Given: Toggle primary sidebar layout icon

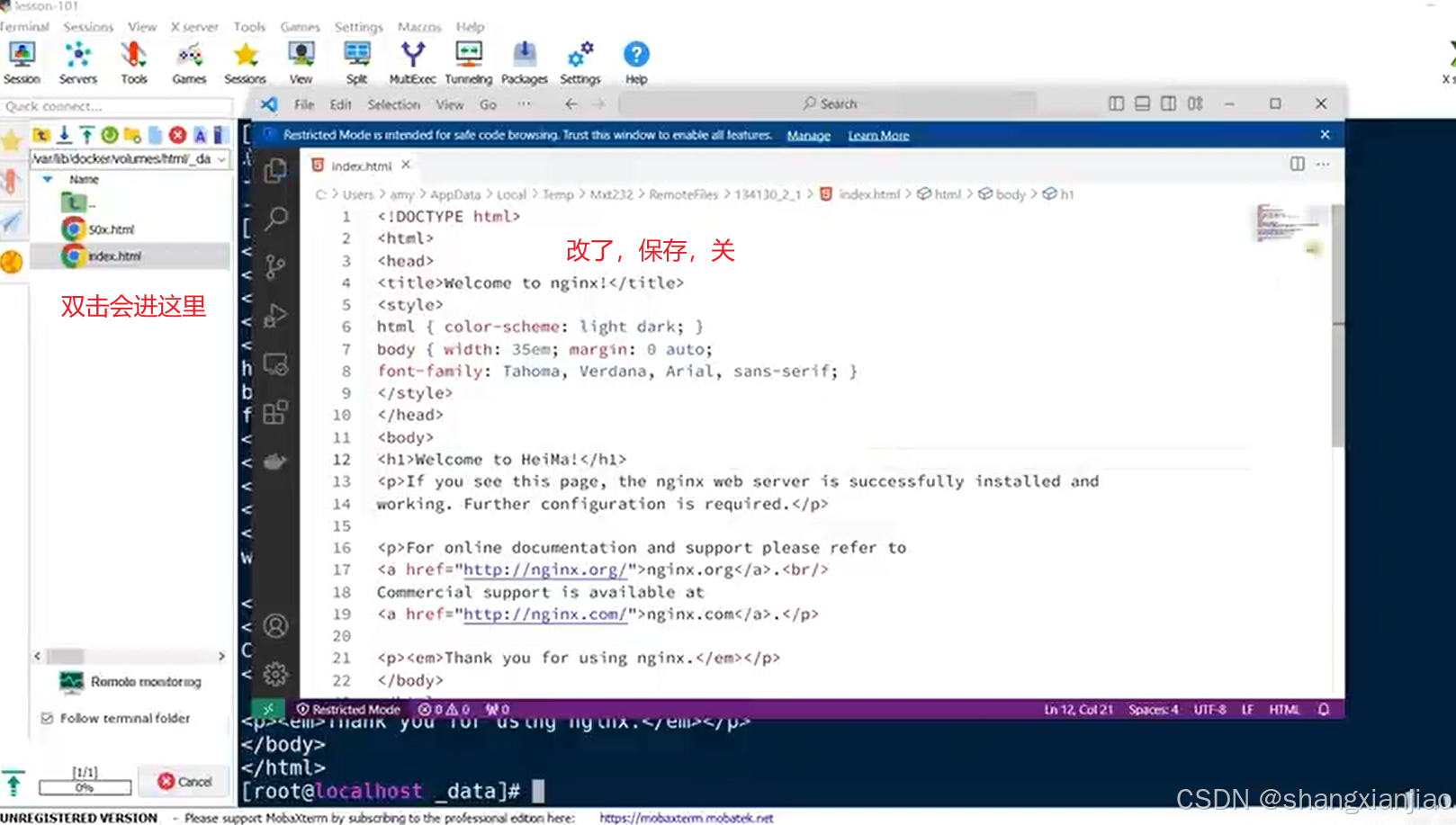Looking at the screenshot, I should click(1116, 103).
